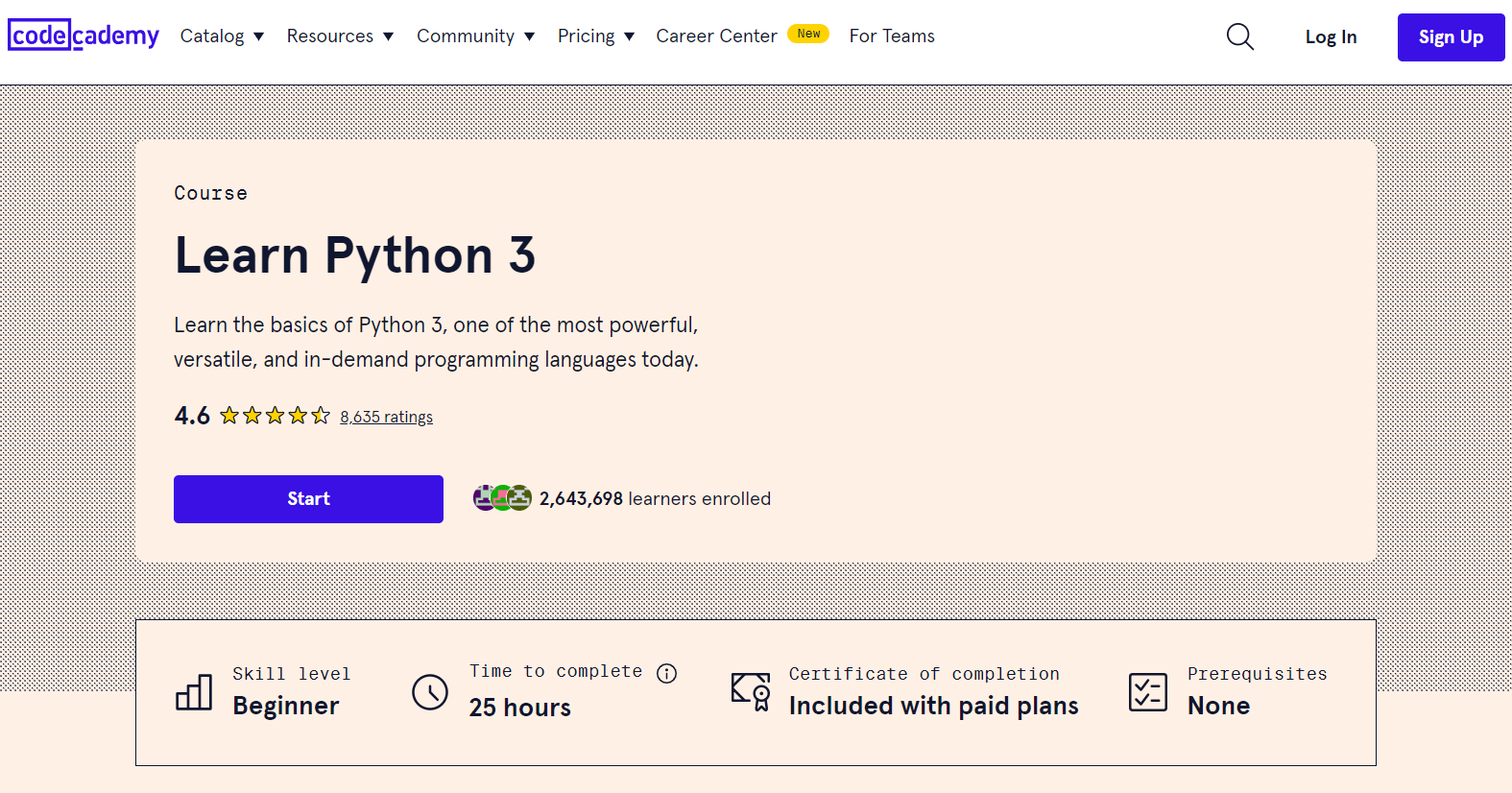Click the certificate of completion icon
This screenshot has height=793, width=1512.
(x=751, y=691)
